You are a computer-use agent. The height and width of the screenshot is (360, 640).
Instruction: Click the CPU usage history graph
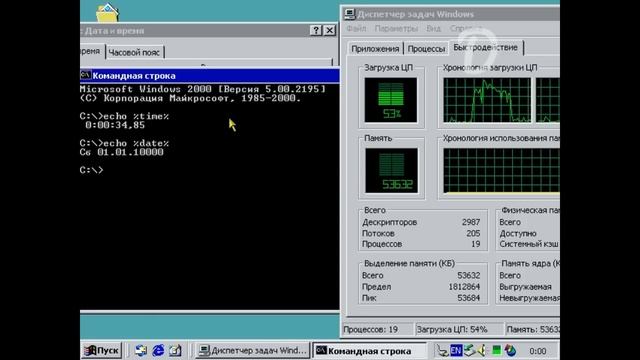click(487, 100)
